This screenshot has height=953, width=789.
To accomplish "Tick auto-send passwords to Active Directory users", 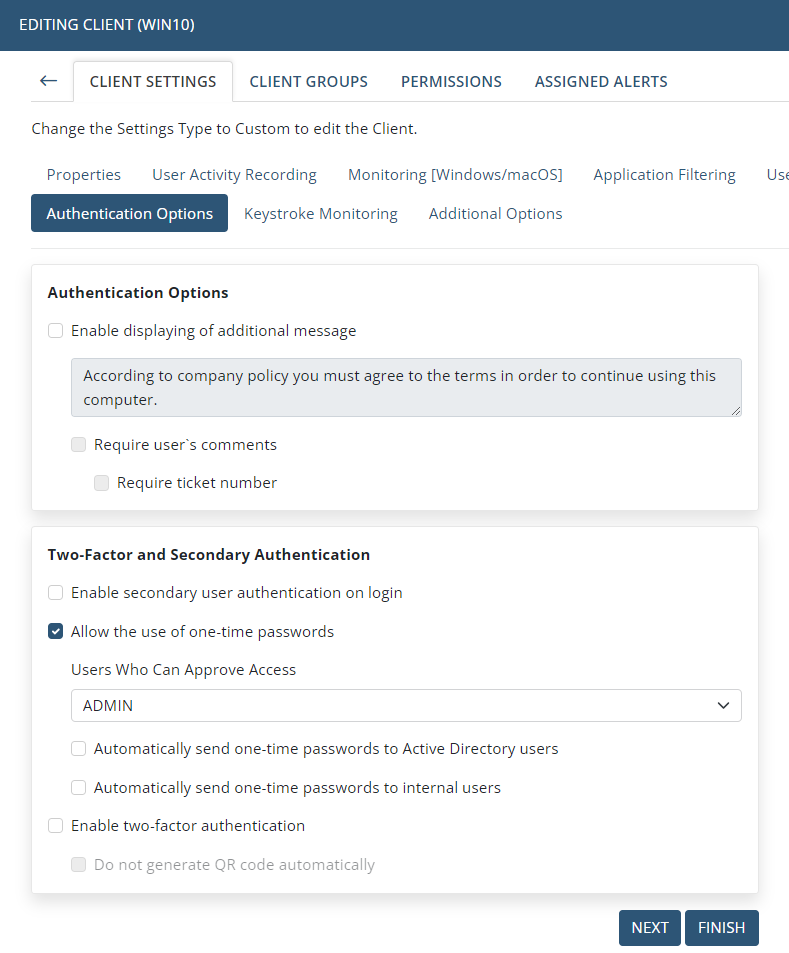I will point(79,749).
